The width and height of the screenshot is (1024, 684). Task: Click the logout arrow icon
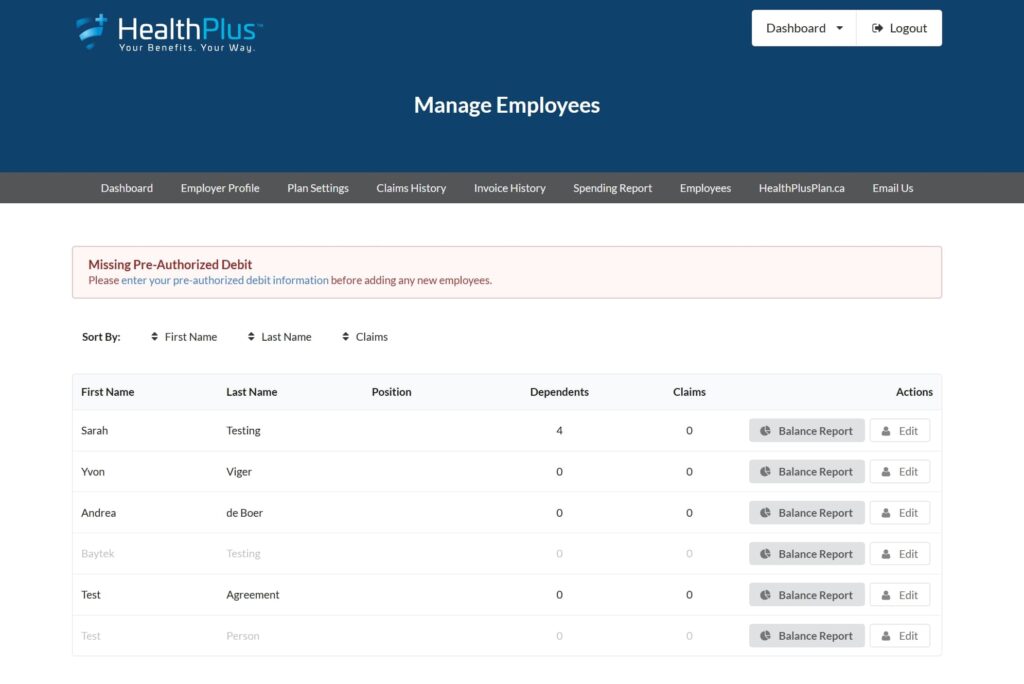pyautogui.click(x=878, y=28)
